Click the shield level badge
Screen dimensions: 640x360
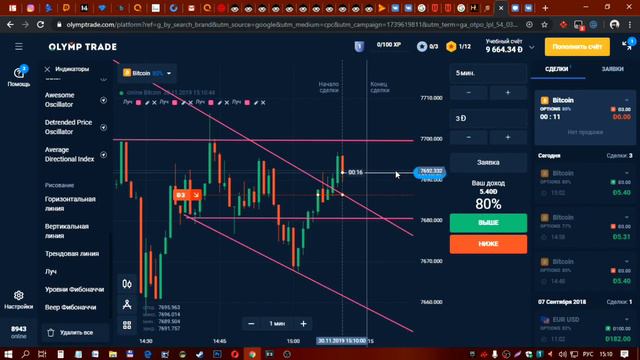pyautogui.click(x=359, y=47)
